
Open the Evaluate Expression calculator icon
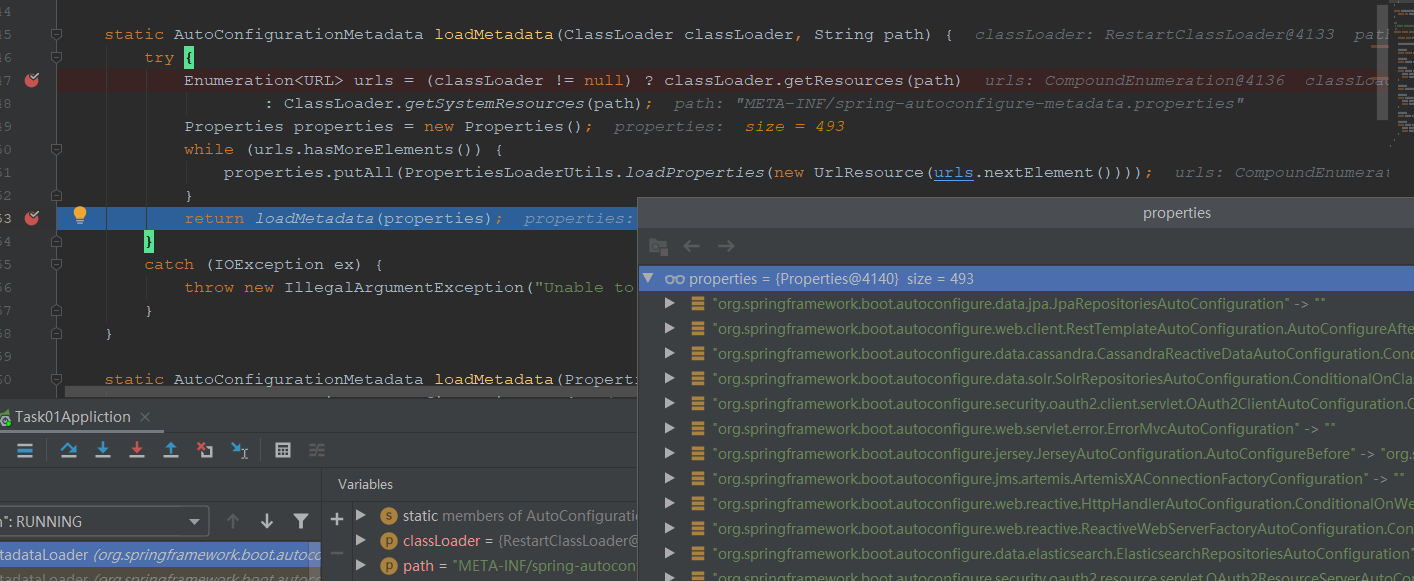click(283, 450)
